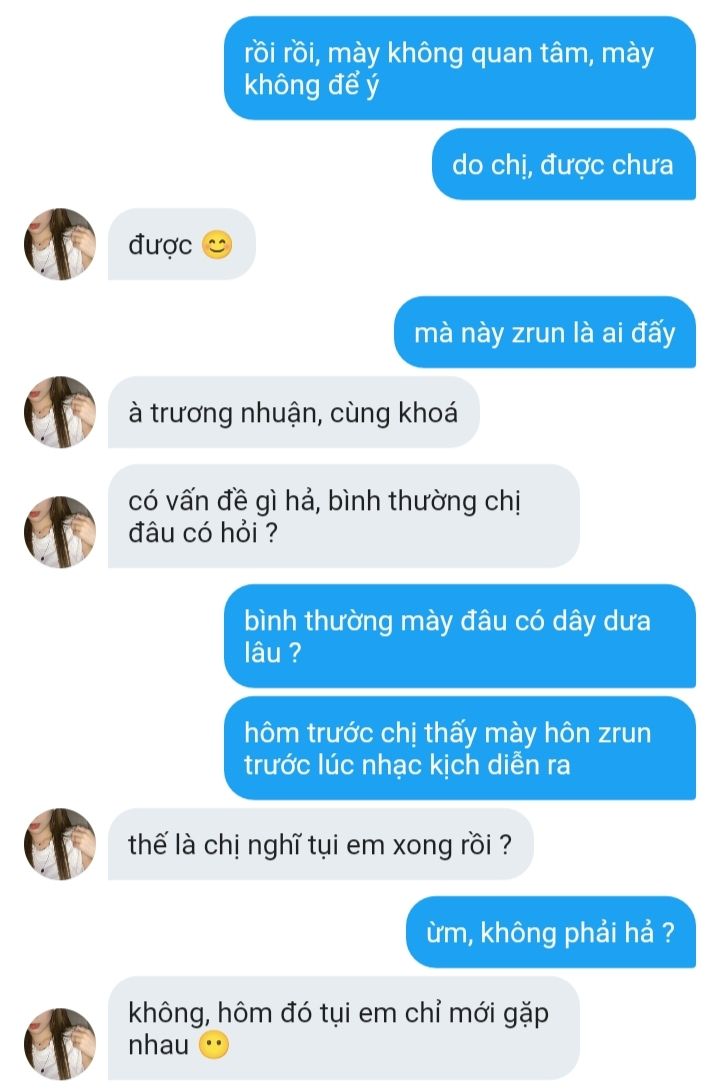Viewport: 720px width, 1089px height.
Task: Click the smiling emoji in "được" message
Action: coord(217,244)
